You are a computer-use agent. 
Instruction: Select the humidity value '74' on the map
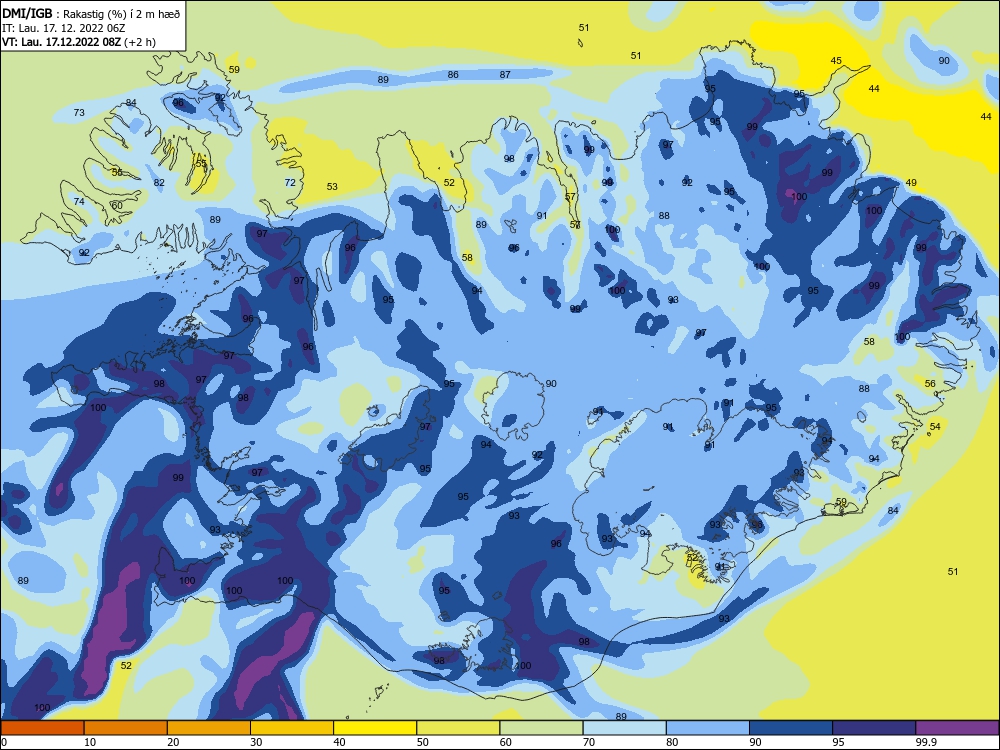(x=79, y=202)
